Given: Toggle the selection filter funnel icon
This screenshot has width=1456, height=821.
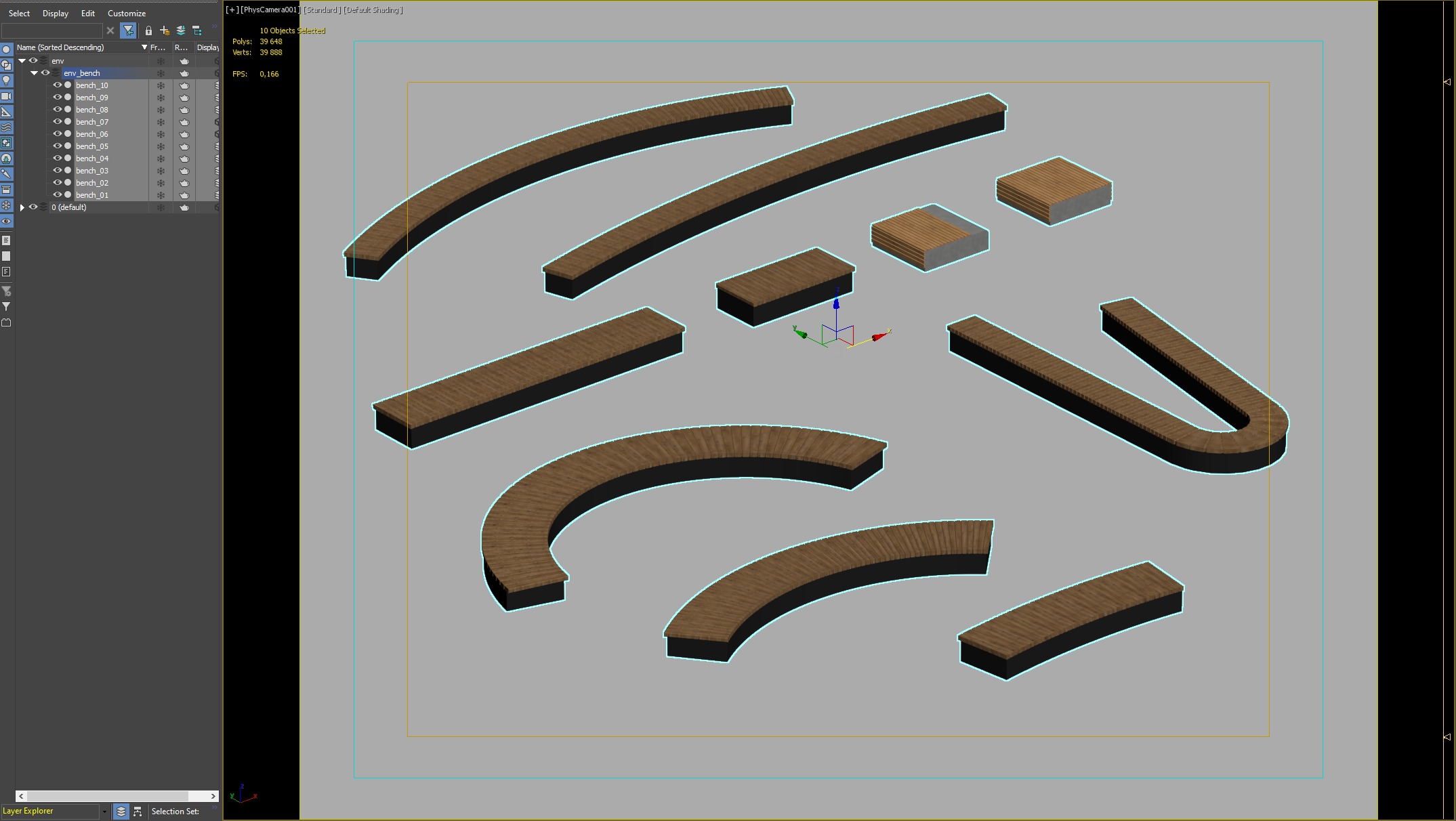Looking at the screenshot, I should [x=128, y=30].
